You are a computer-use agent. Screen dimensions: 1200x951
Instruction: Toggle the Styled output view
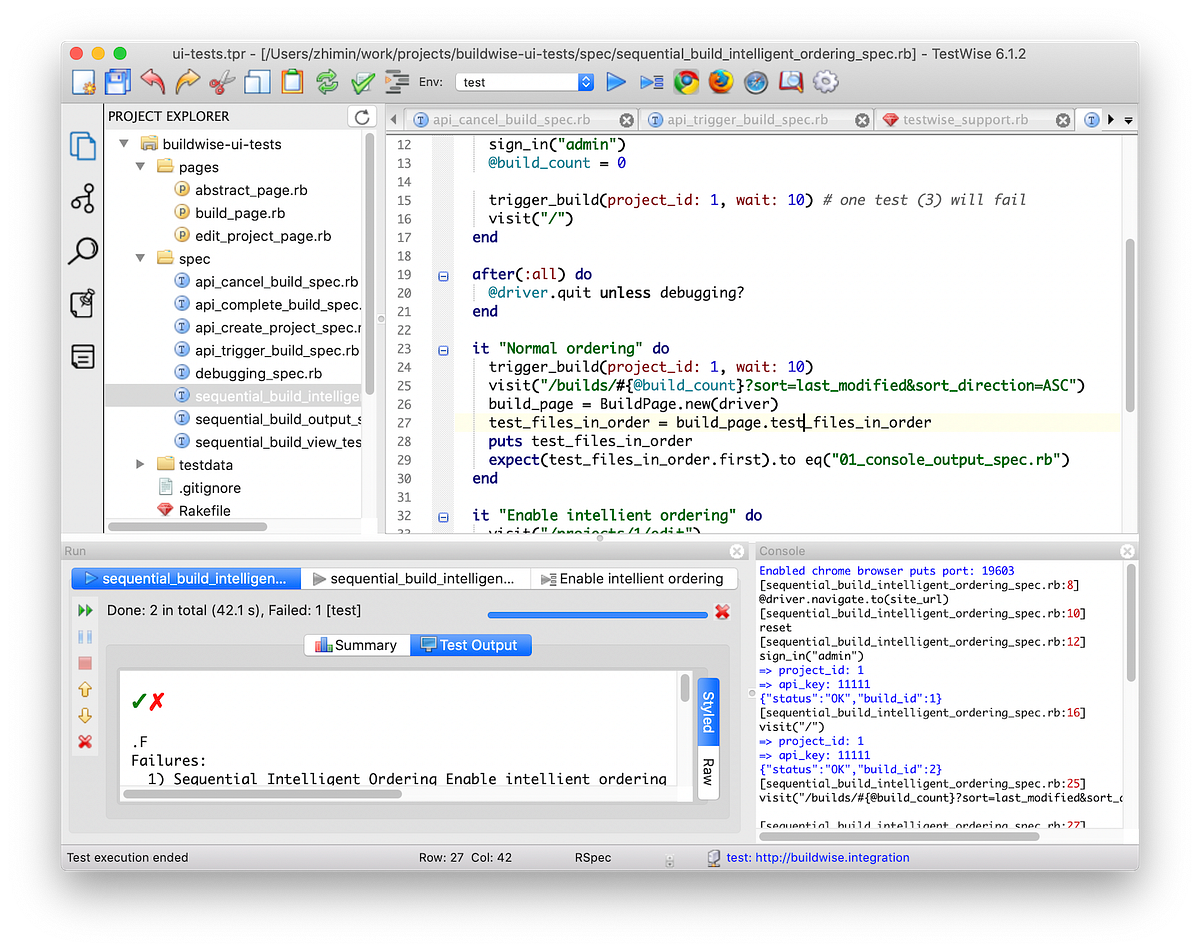pyautogui.click(x=708, y=710)
